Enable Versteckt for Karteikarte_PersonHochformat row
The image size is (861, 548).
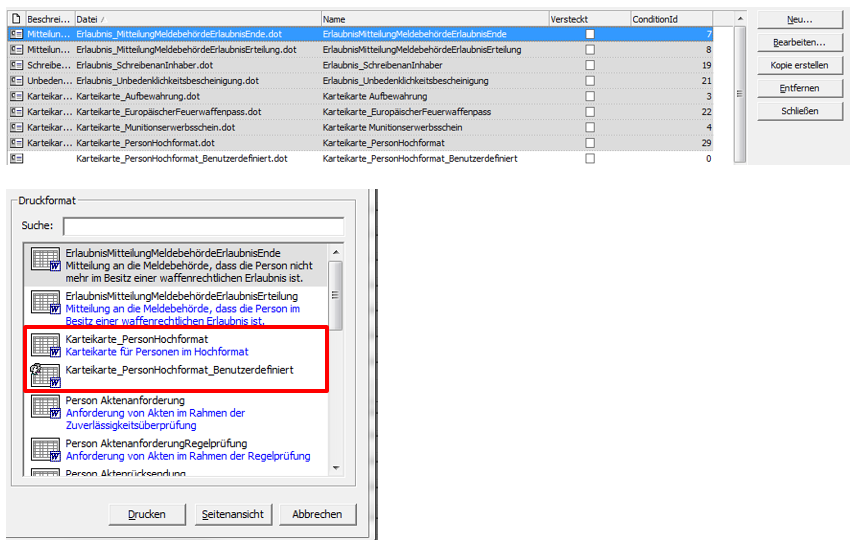click(x=590, y=143)
